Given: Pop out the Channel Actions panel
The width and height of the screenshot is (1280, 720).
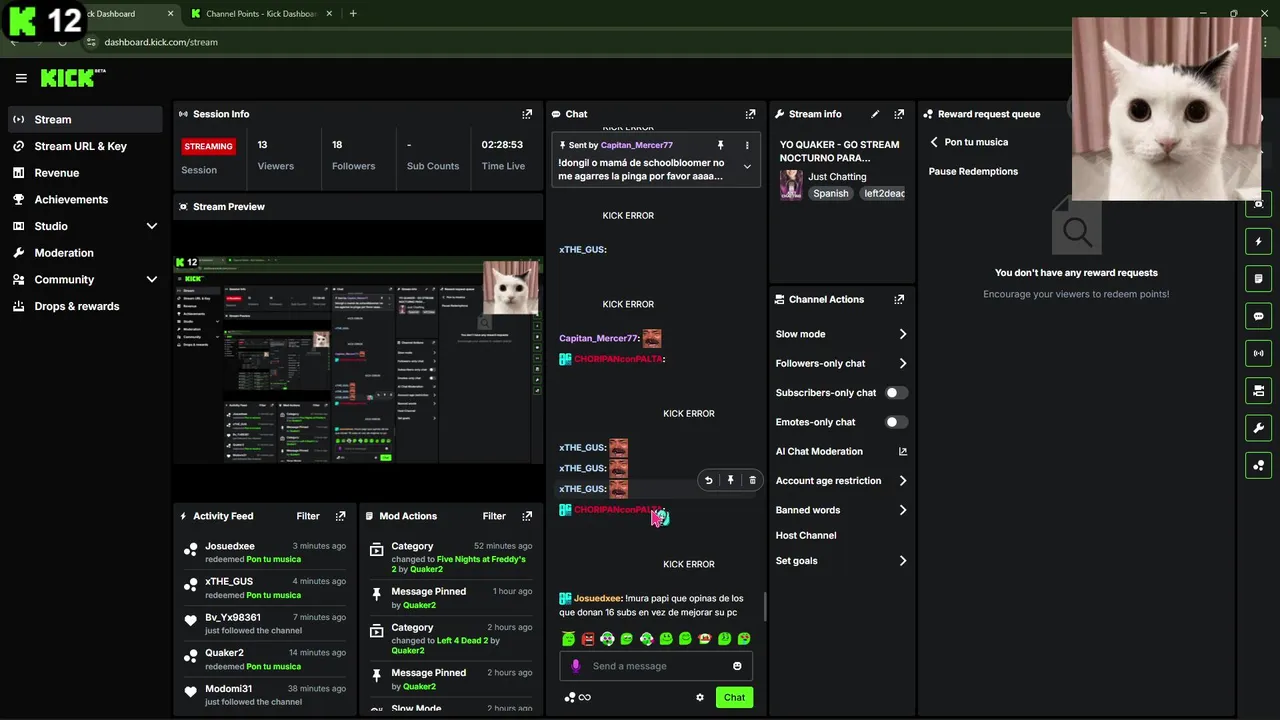Looking at the screenshot, I should pos(899,299).
